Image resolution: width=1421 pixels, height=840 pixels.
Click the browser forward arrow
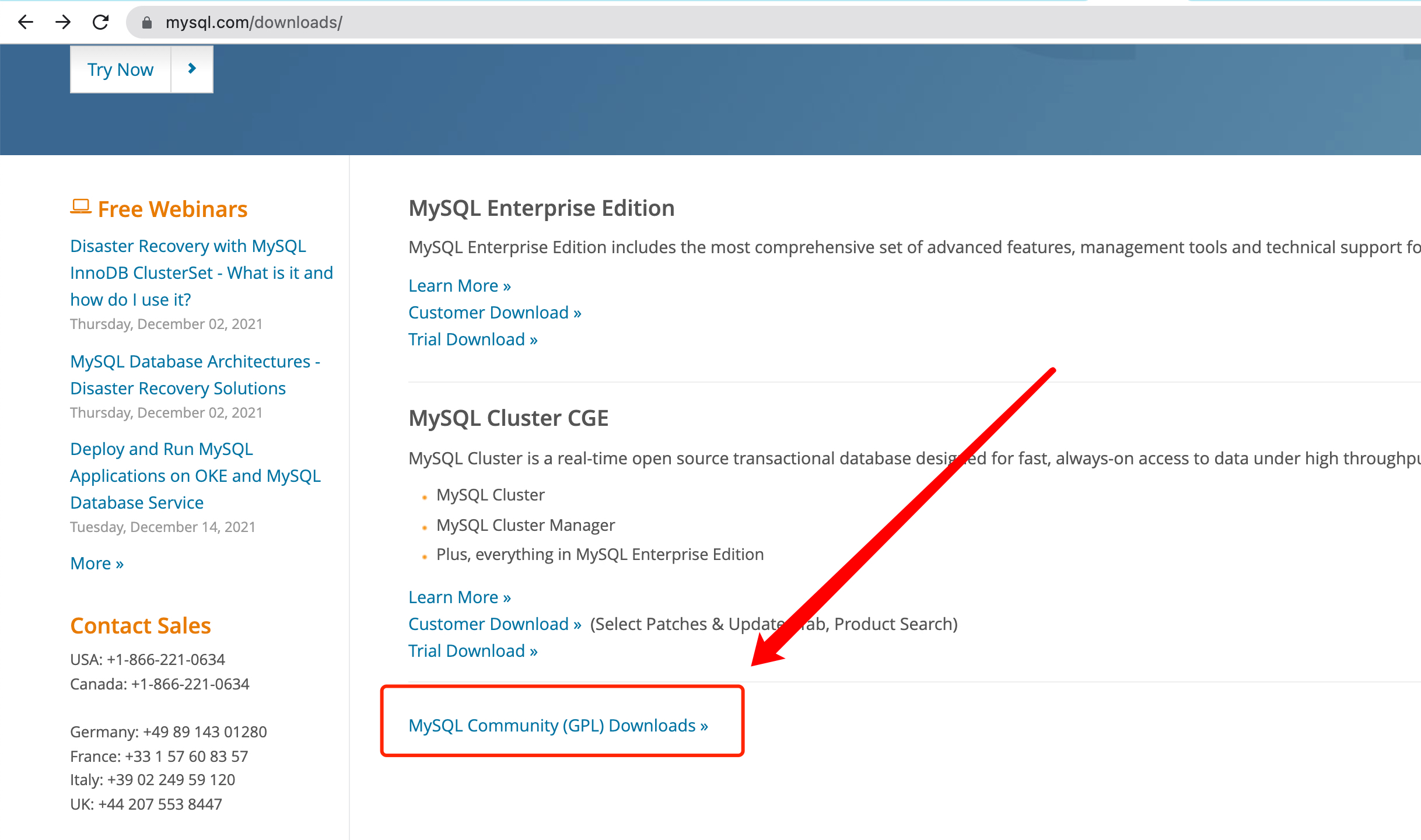[x=63, y=22]
